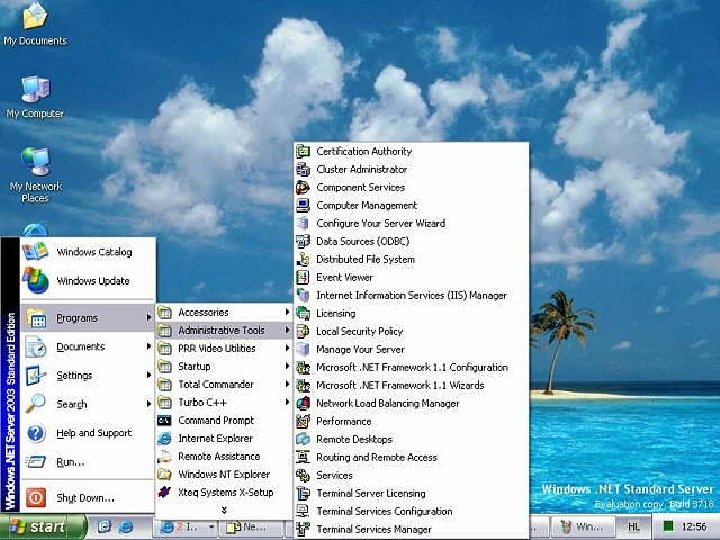Click the Computer Management icon
Viewport: 720px width, 540px height.
(303, 205)
